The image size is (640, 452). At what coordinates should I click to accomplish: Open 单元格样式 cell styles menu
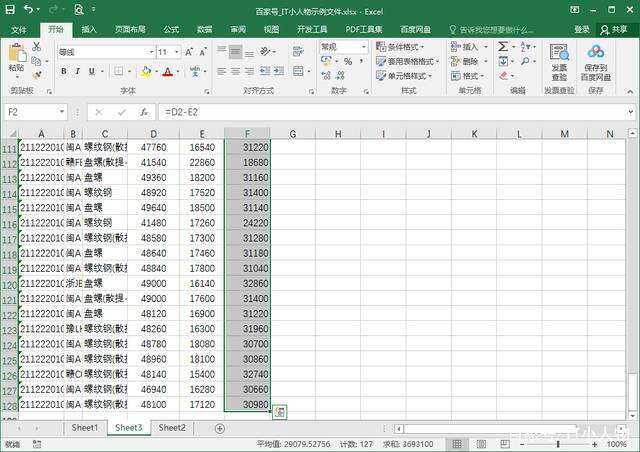pos(403,76)
